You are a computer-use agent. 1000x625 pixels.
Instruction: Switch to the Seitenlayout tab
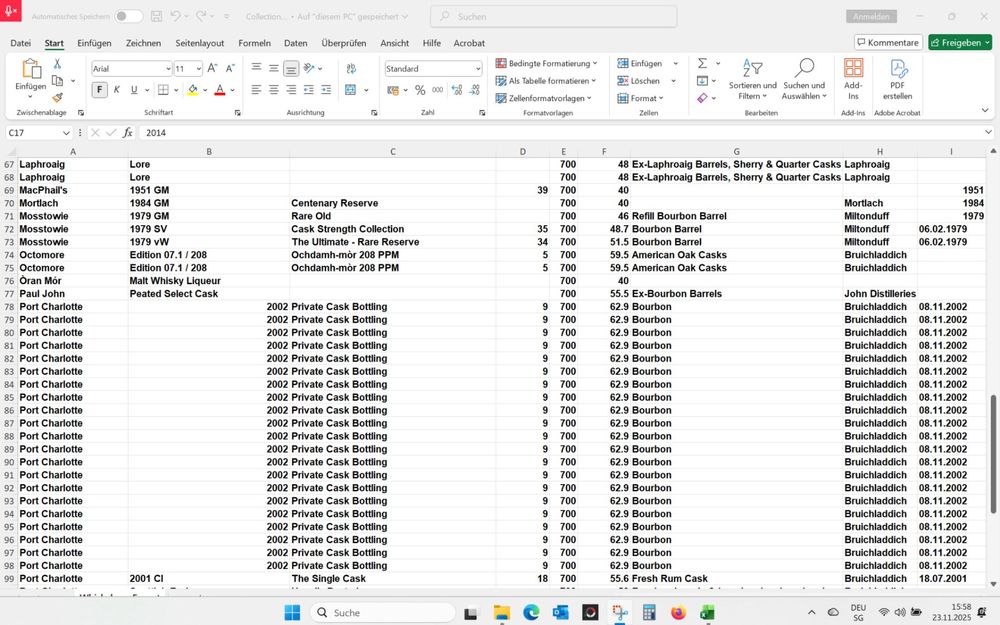200,43
